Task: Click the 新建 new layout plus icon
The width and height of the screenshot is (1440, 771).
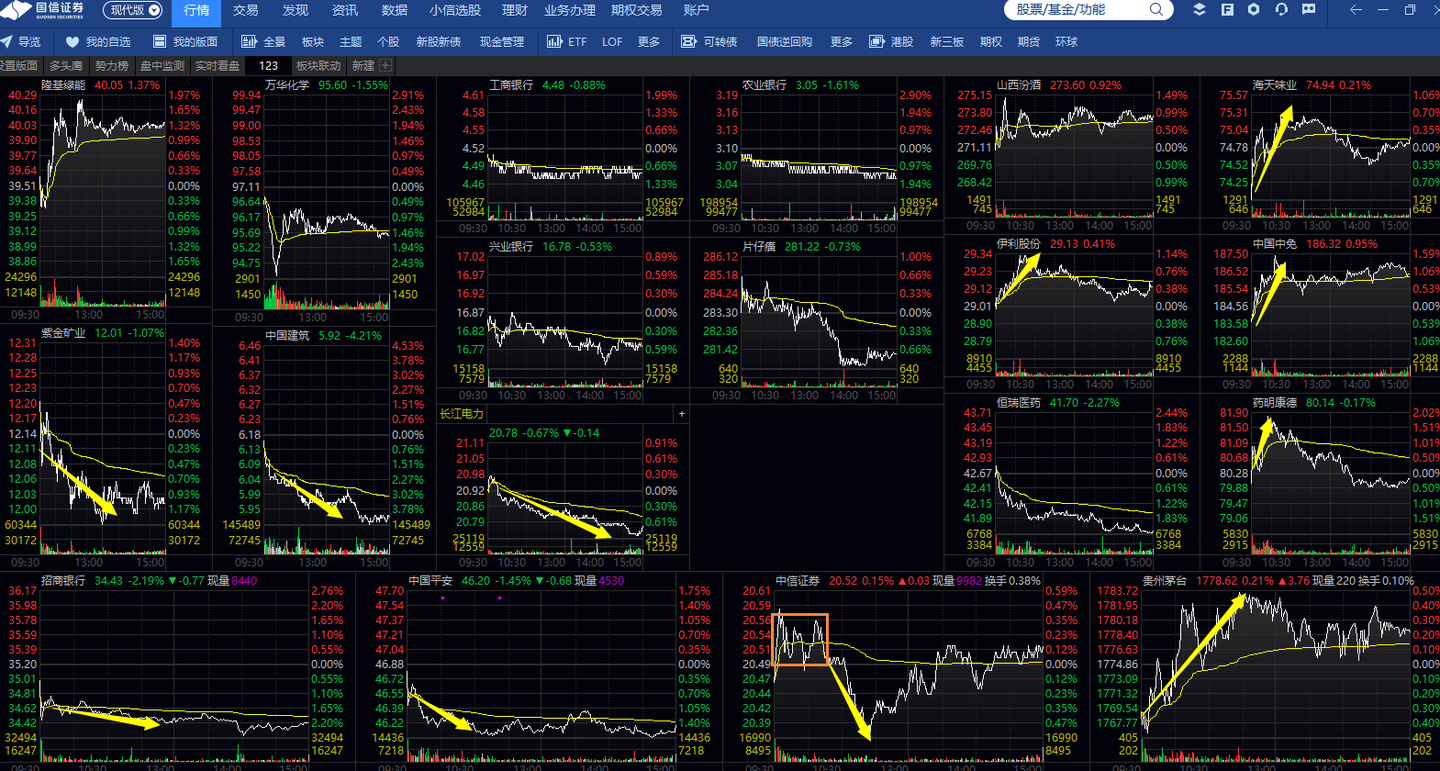Action: [386, 65]
